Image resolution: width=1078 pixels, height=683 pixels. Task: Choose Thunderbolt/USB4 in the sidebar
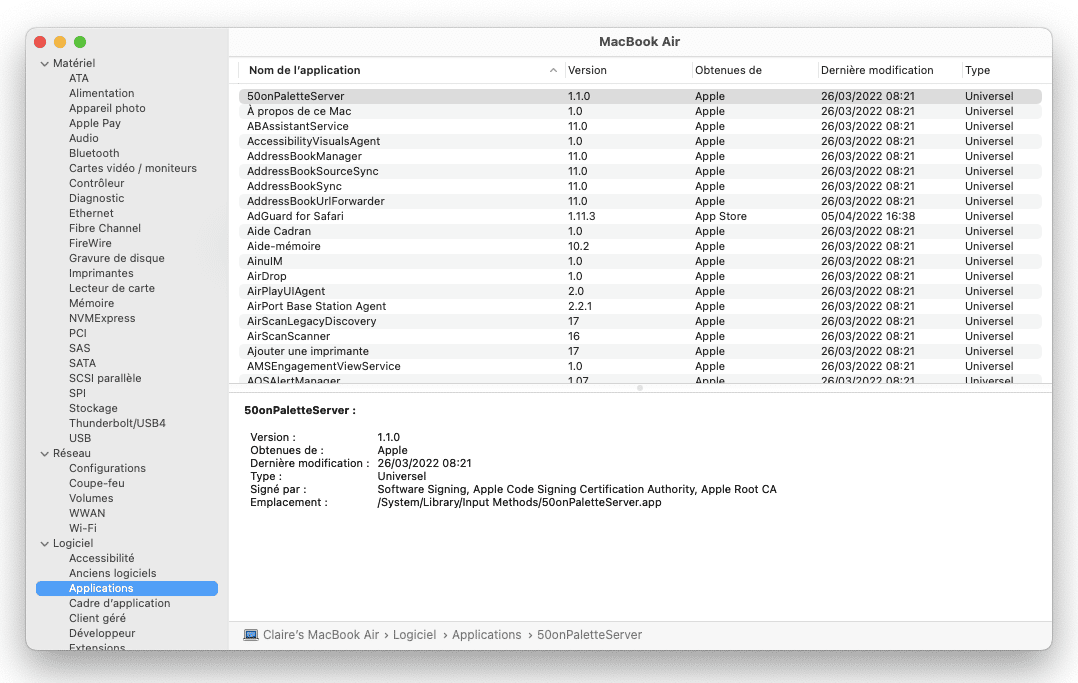(117, 423)
